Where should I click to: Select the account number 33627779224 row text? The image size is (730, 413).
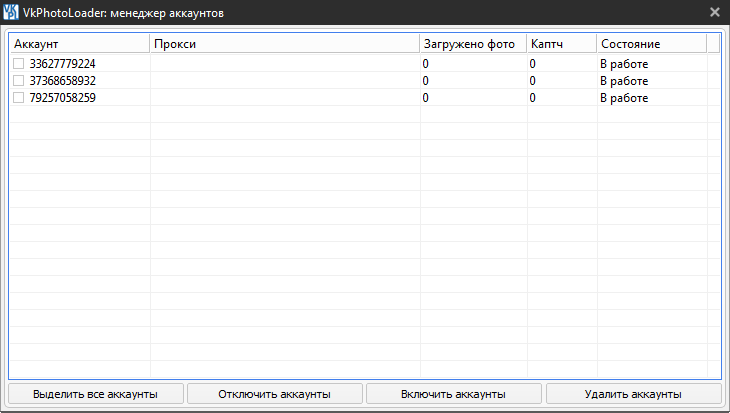click(63, 64)
